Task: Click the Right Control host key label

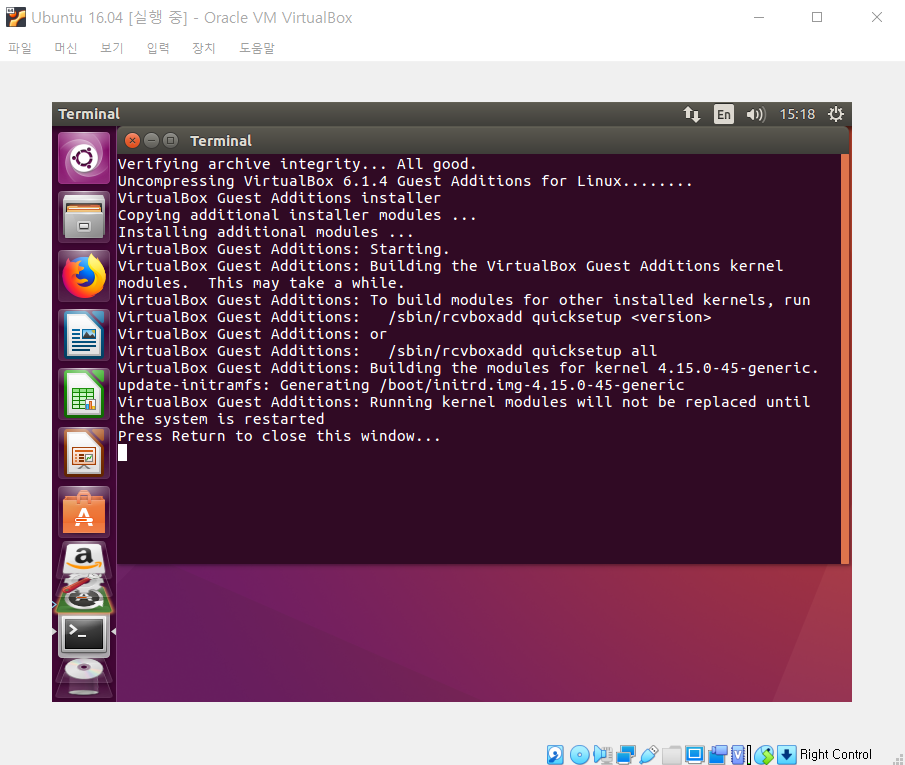Action: point(835,755)
